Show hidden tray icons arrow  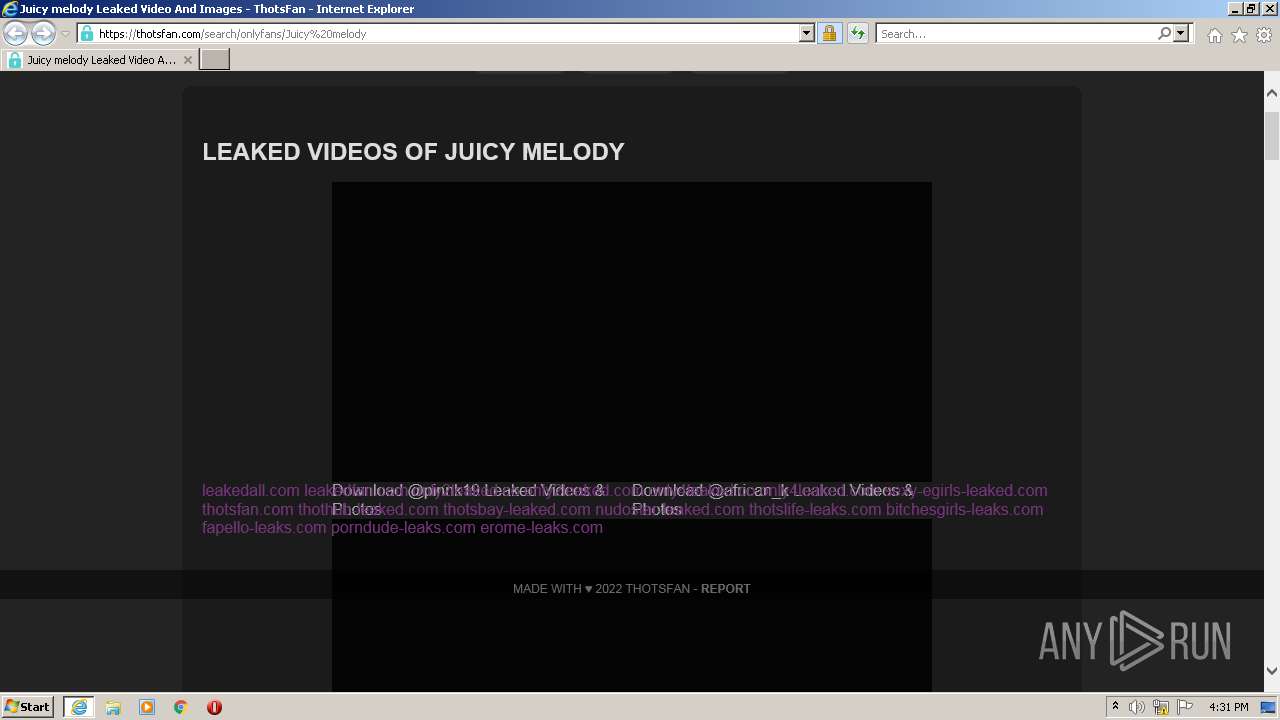[x=1116, y=707]
